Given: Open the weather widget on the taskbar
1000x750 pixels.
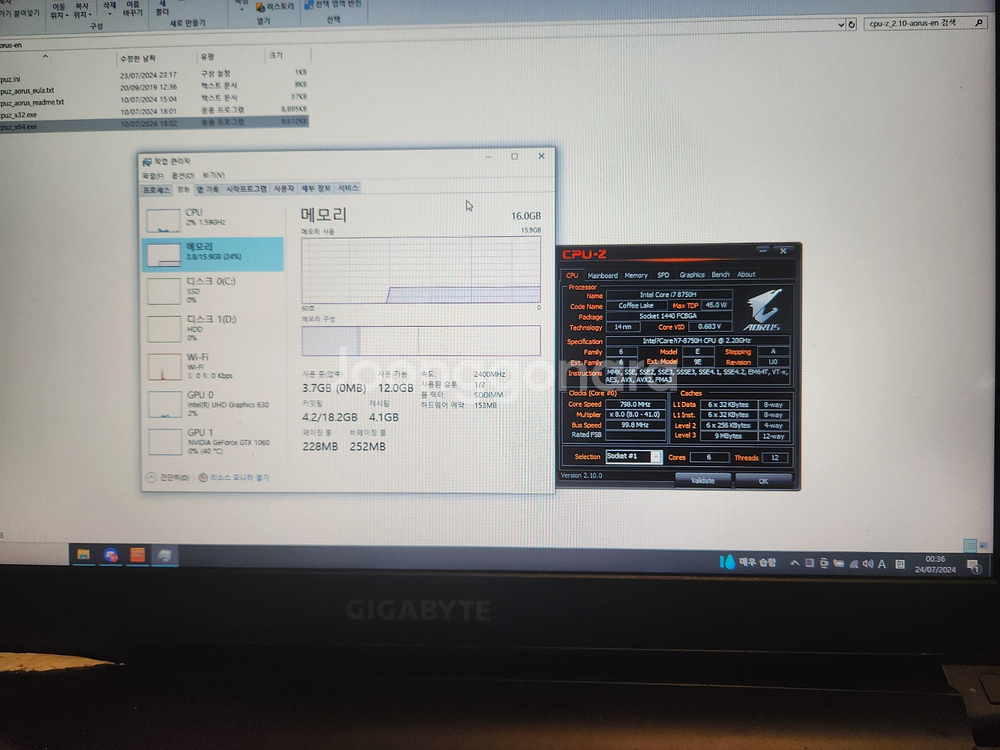Looking at the screenshot, I should pyautogui.click(x=748, y=562).
